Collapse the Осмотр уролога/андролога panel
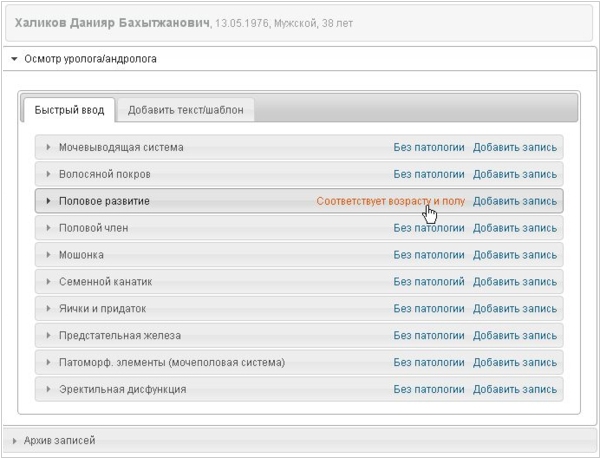The image size is (600, 458). click(x=15, y=59)
